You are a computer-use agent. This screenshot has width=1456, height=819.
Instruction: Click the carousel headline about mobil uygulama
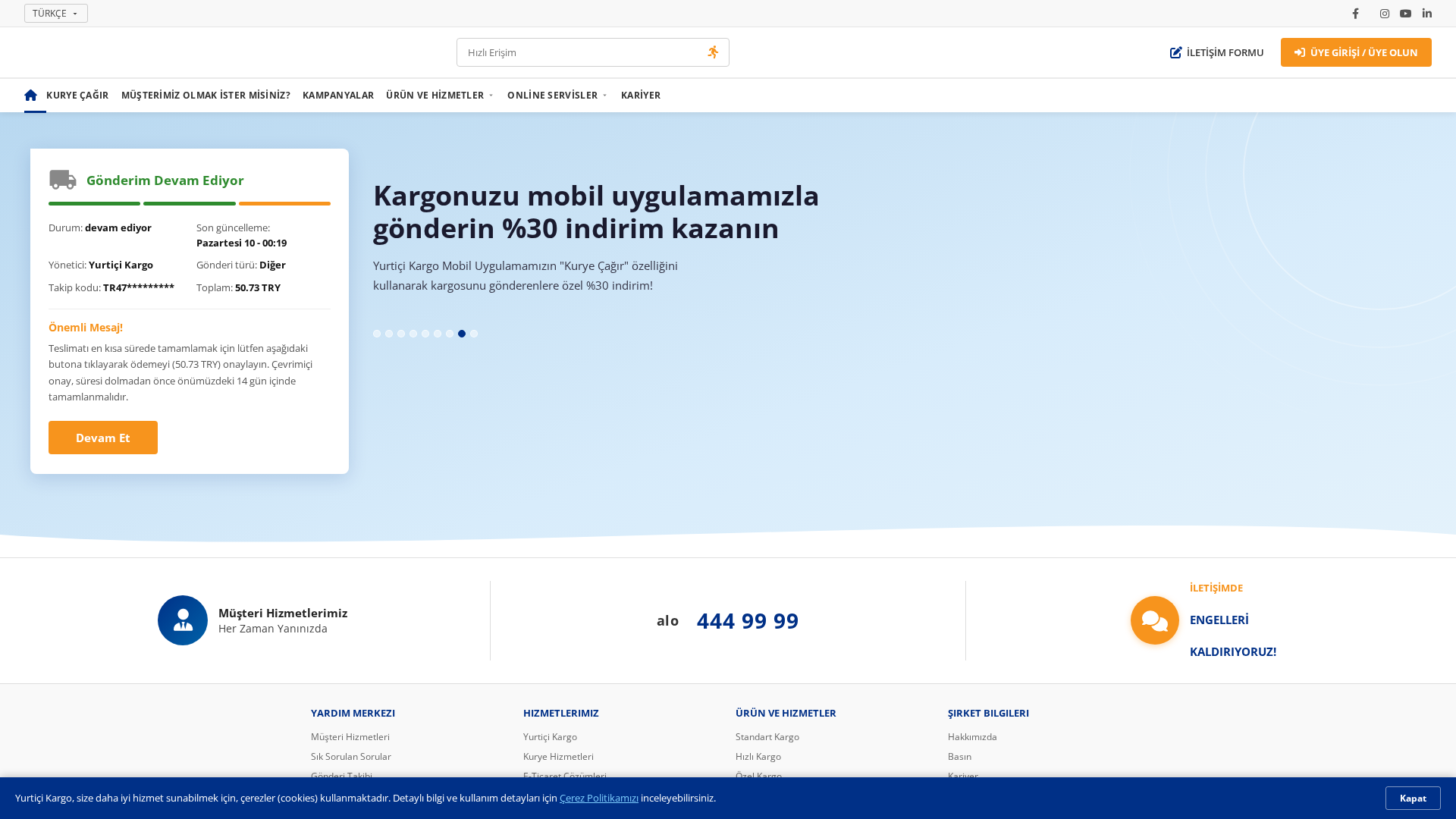click(x=596, y=212)
